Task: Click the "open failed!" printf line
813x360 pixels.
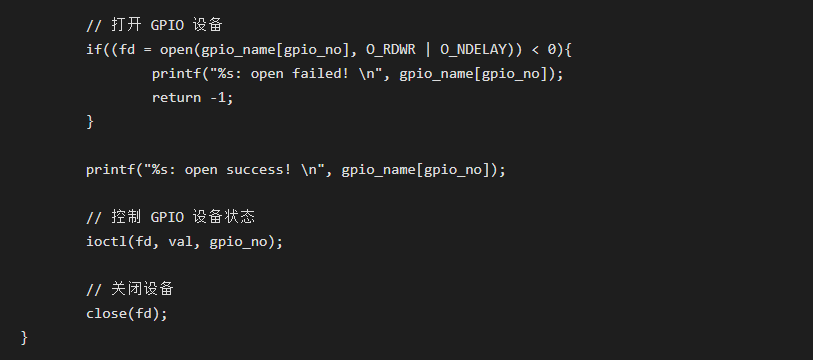Action: [x=358, y=74]
